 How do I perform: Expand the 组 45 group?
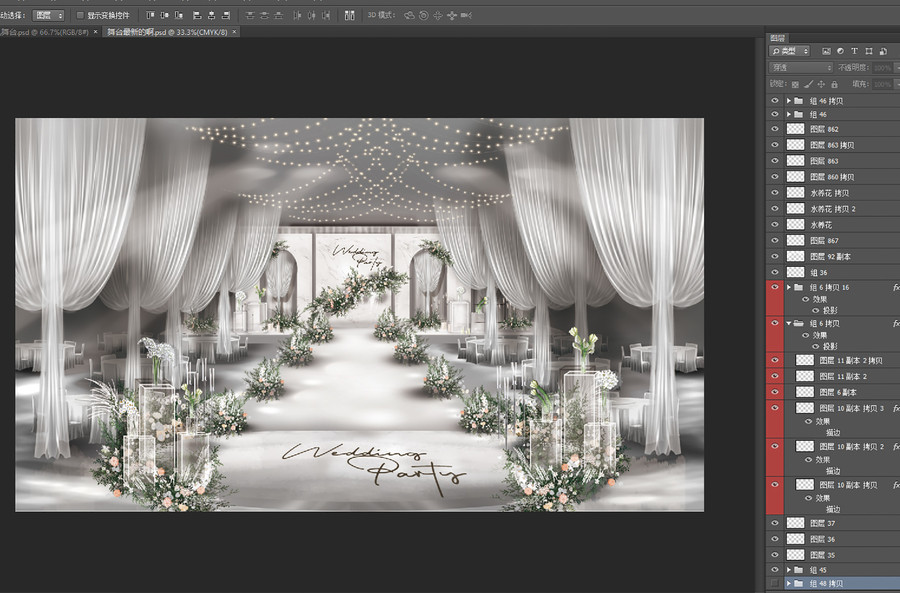point(789,570)
